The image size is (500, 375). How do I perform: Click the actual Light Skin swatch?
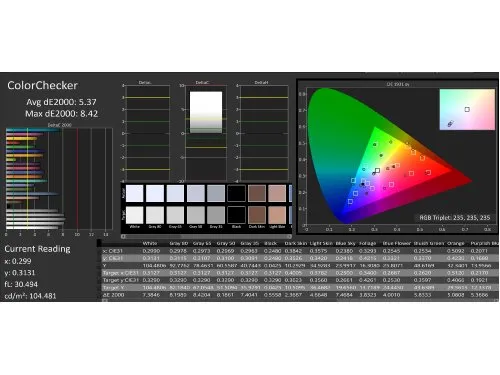[x=277, y=194]
